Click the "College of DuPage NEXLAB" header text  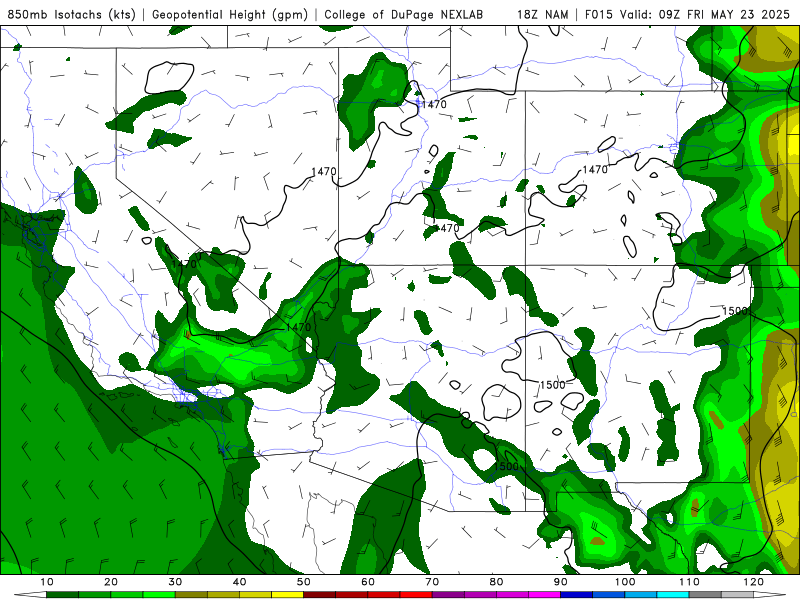pos(404,15)
